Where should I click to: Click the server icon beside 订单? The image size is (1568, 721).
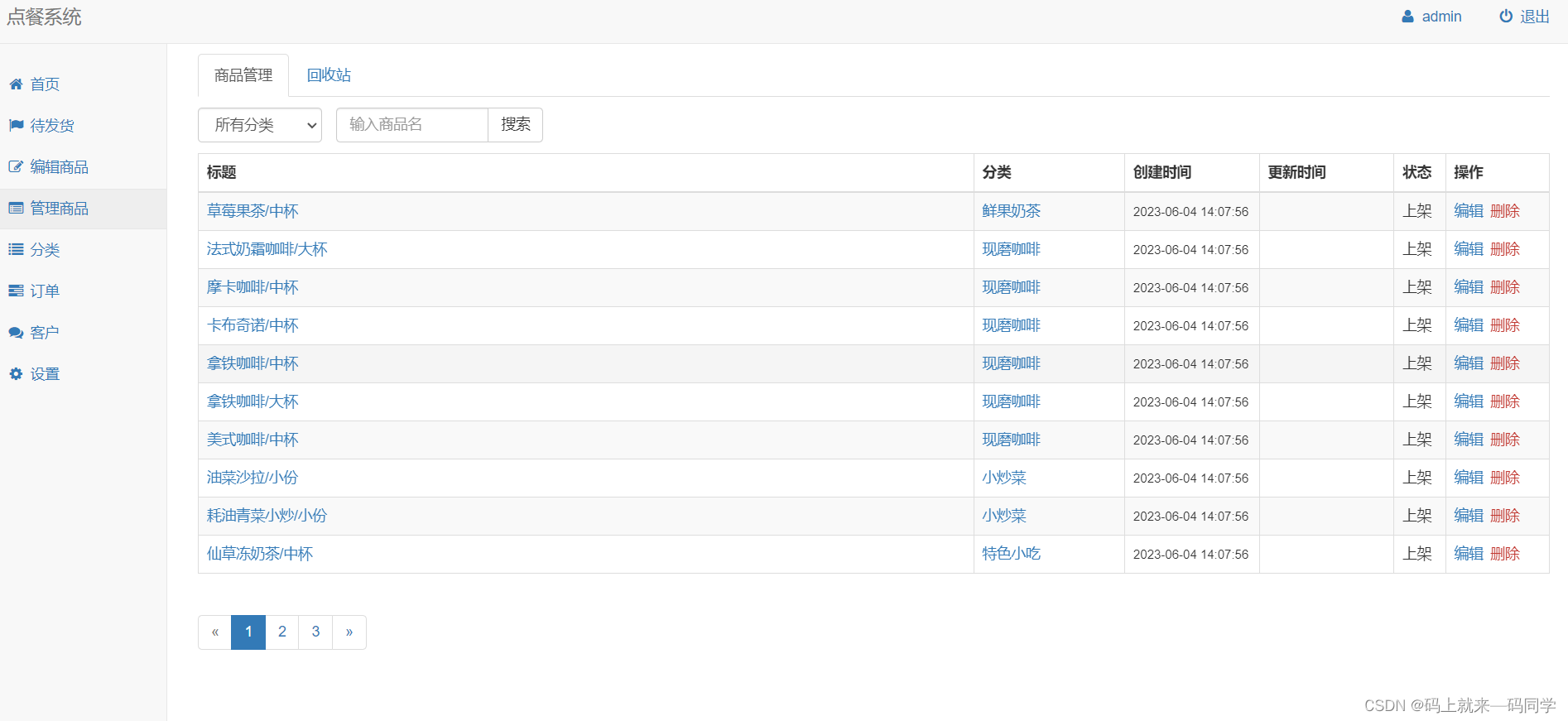16,291
